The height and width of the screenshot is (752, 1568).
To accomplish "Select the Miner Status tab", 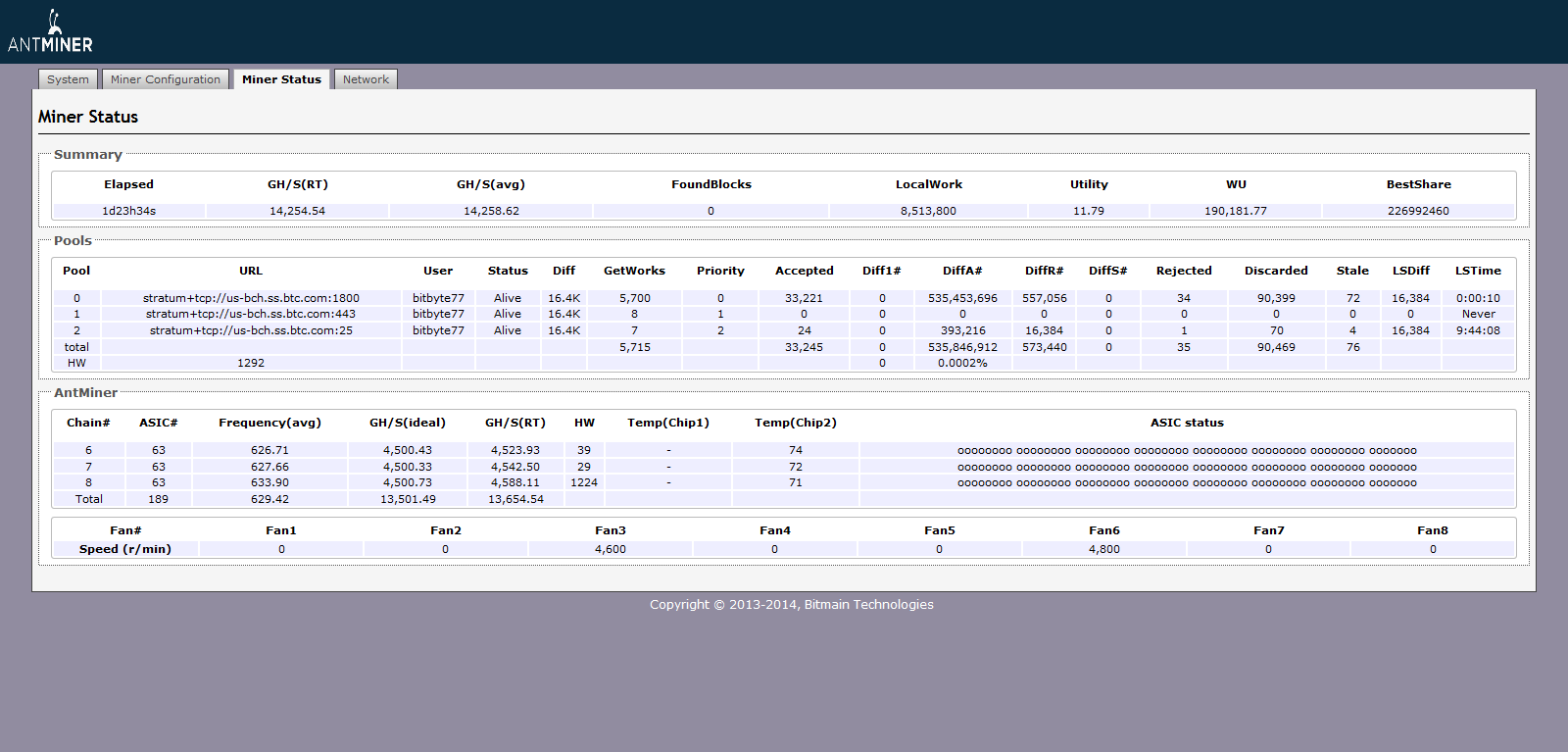I will tap(281, 79).
